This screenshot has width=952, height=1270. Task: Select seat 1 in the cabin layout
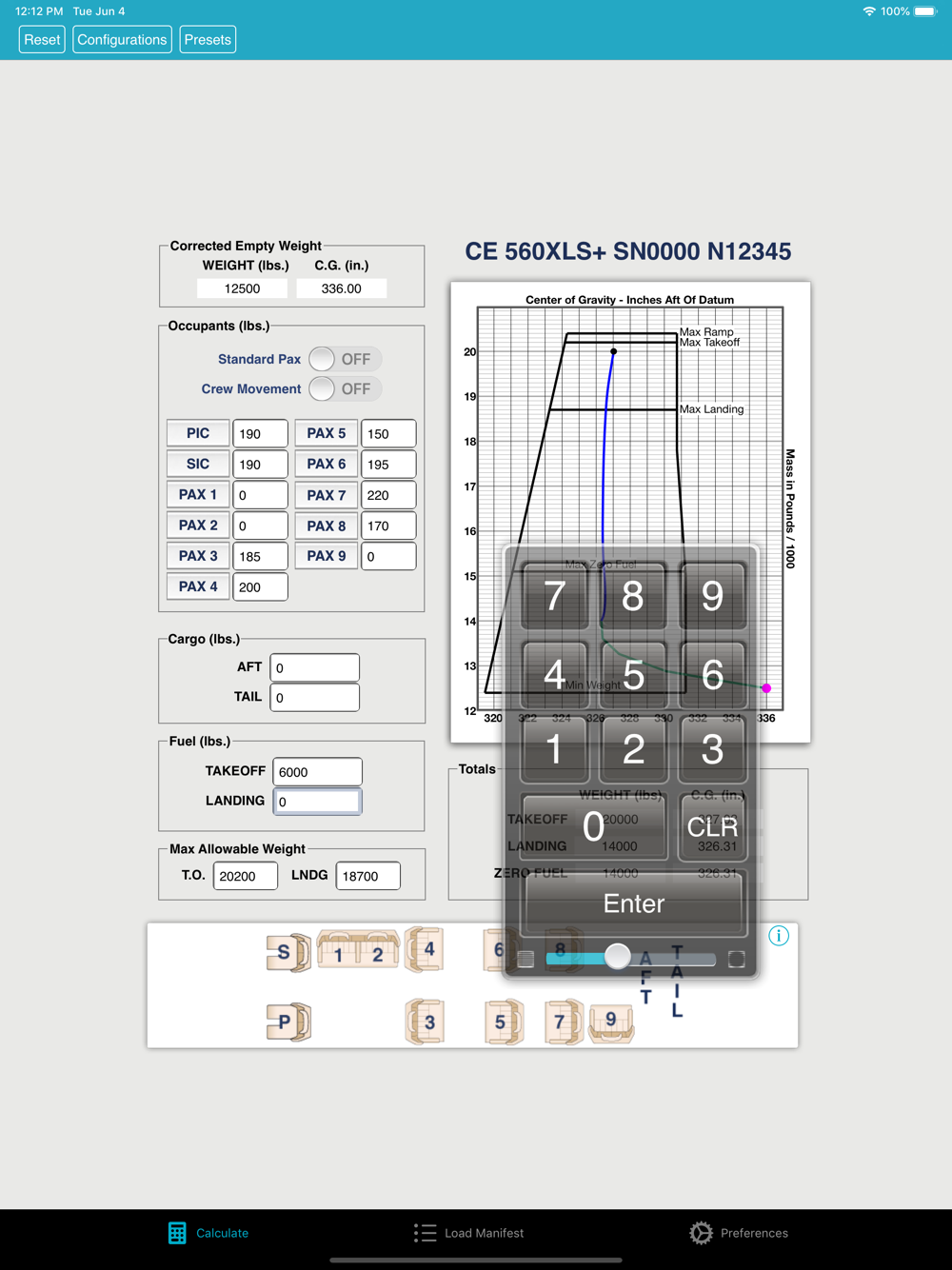tap(337, 952)
